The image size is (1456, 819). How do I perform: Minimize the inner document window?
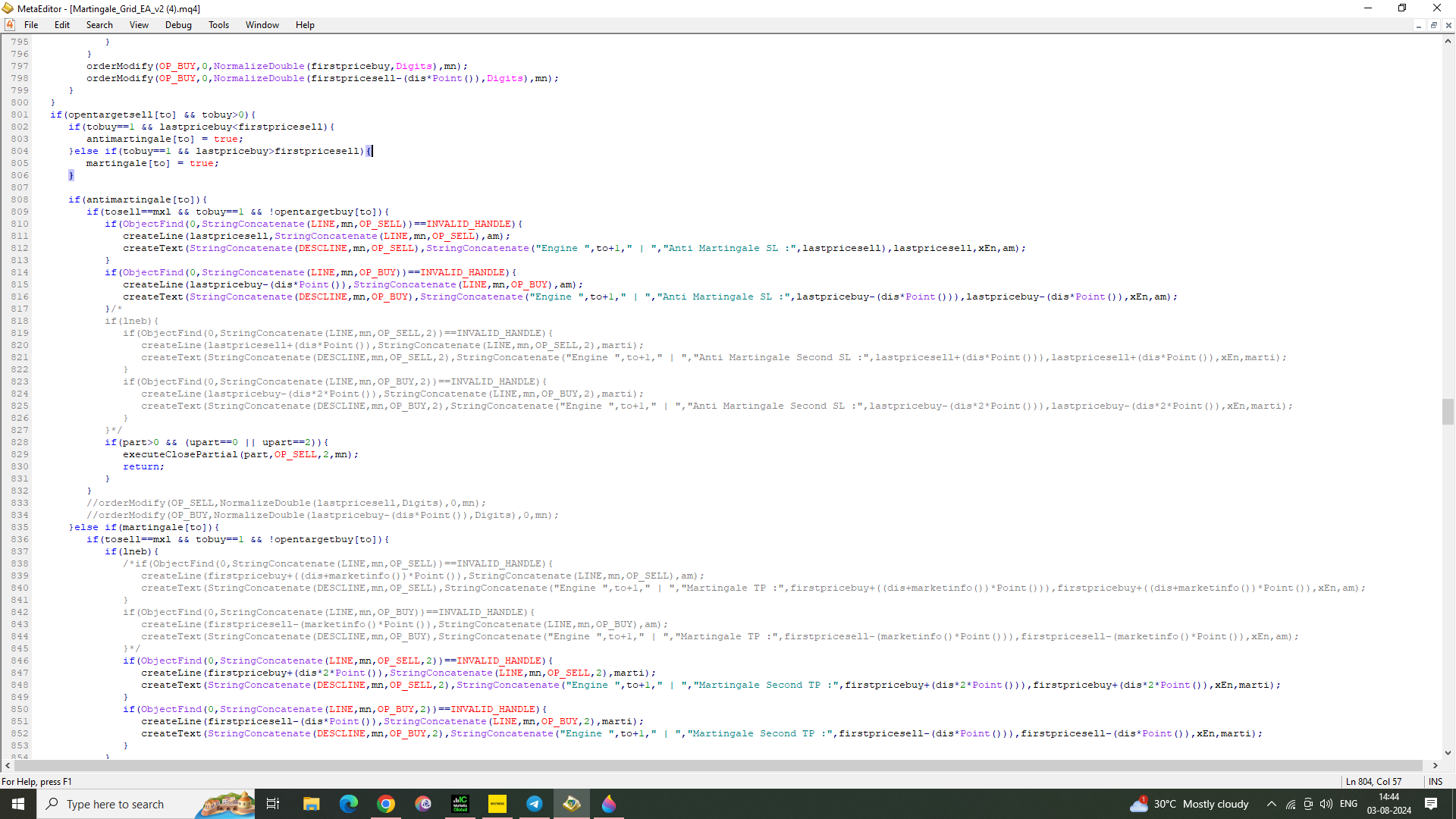point(1418,25)
